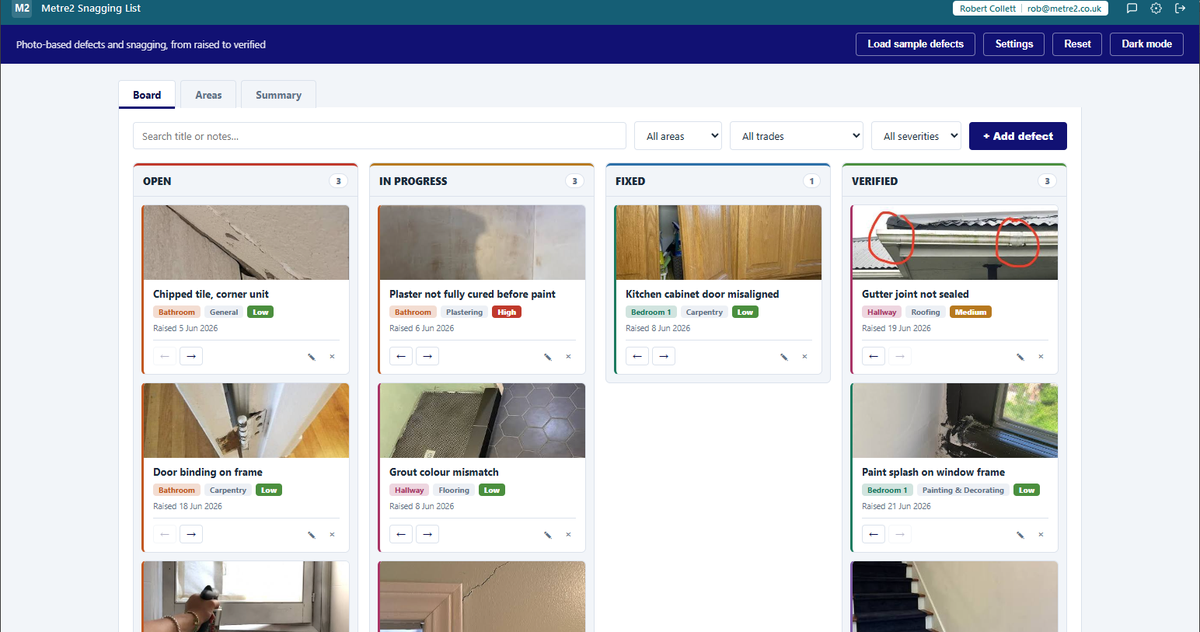Move Kitchen cabinet door card to Verified
This screenshot has height=632, width=1200.
pyautogui.click(x=663, y=356)
